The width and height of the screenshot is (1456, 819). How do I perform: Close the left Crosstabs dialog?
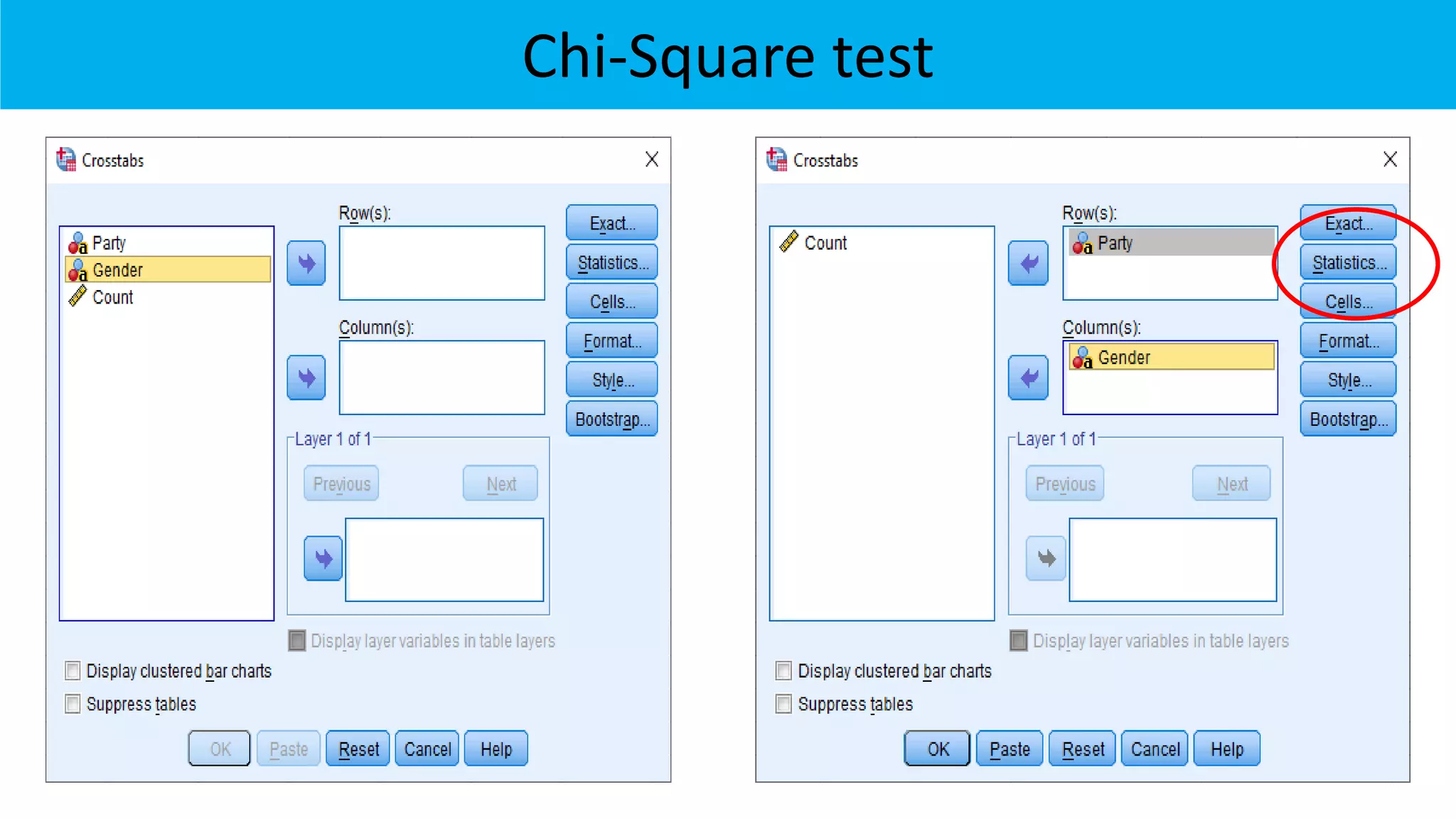pos(652,159)
